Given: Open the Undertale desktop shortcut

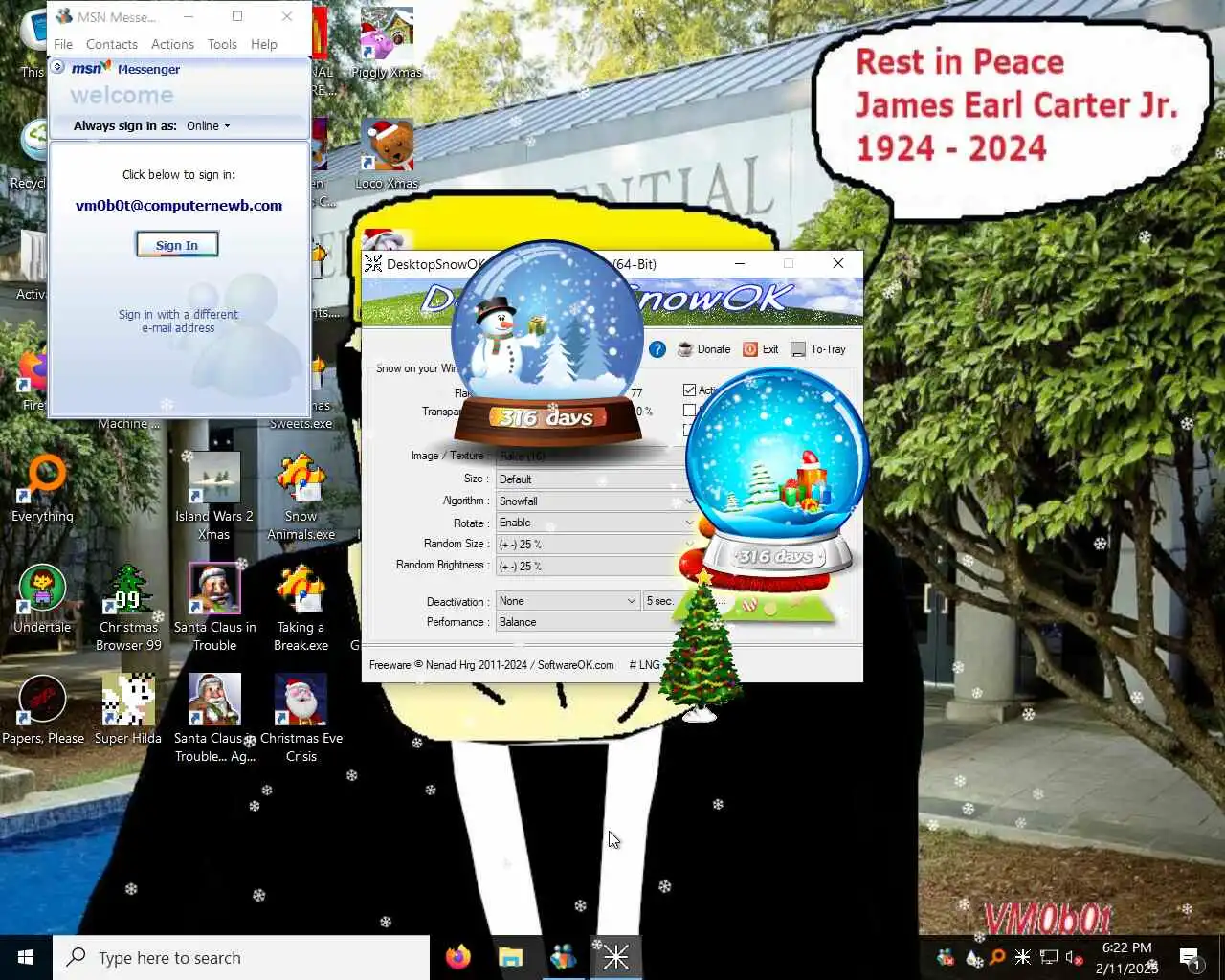Looking at the screenshot, I should (42, 599).
